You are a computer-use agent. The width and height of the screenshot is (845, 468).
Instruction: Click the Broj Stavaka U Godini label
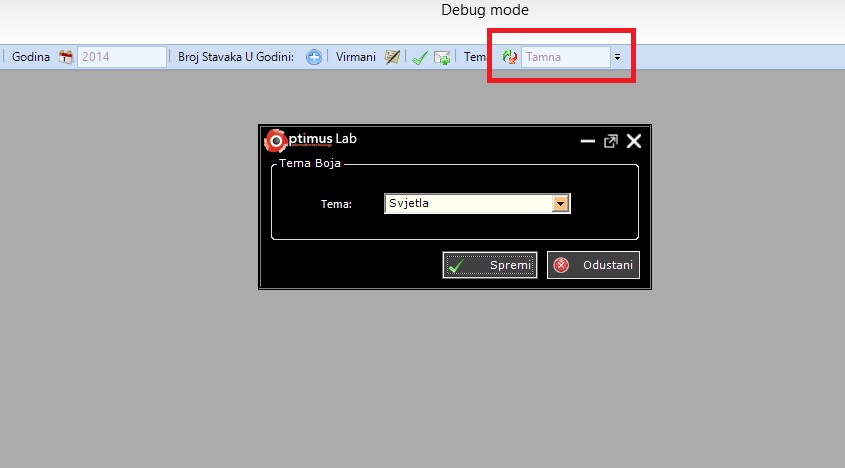236,57
